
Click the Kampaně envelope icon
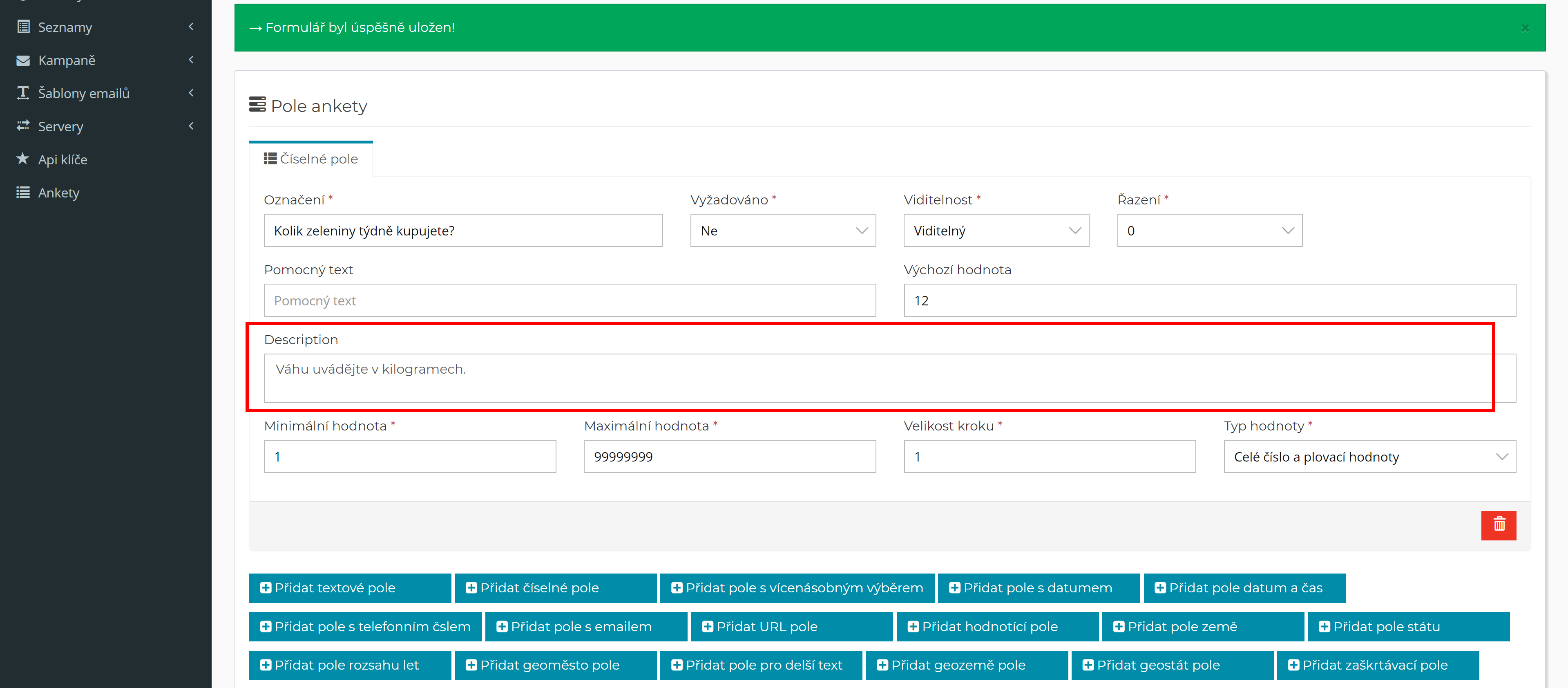tap(23, 60)
